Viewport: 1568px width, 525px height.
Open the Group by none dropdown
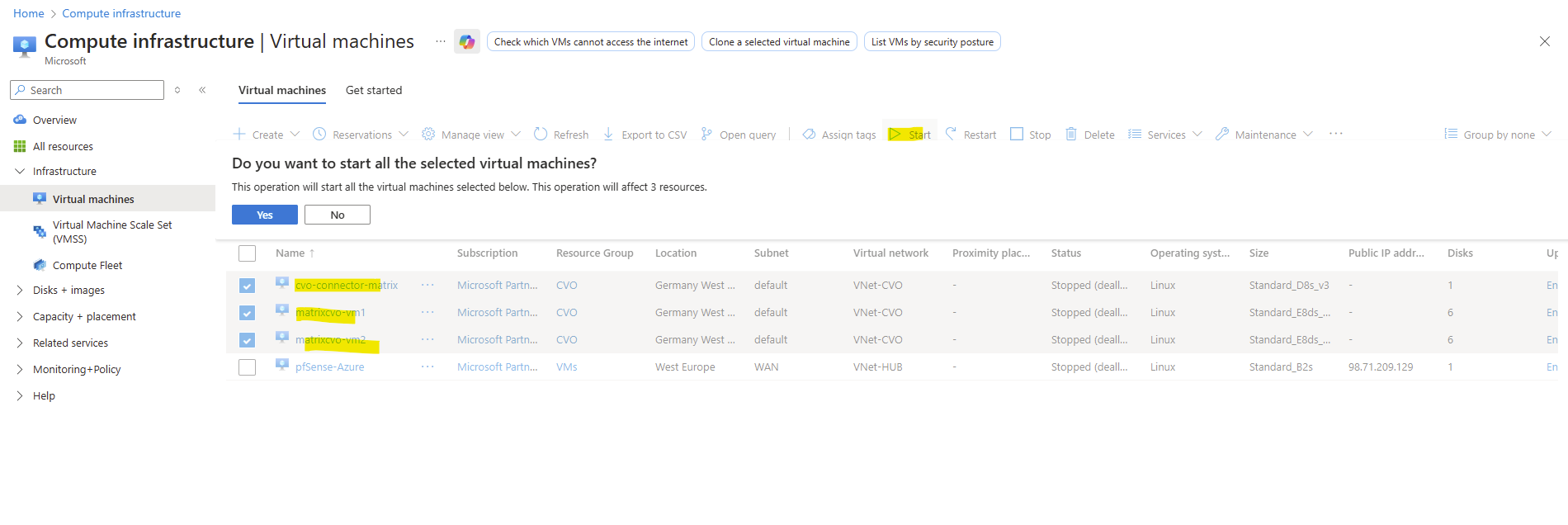(x=1498, y=135)
